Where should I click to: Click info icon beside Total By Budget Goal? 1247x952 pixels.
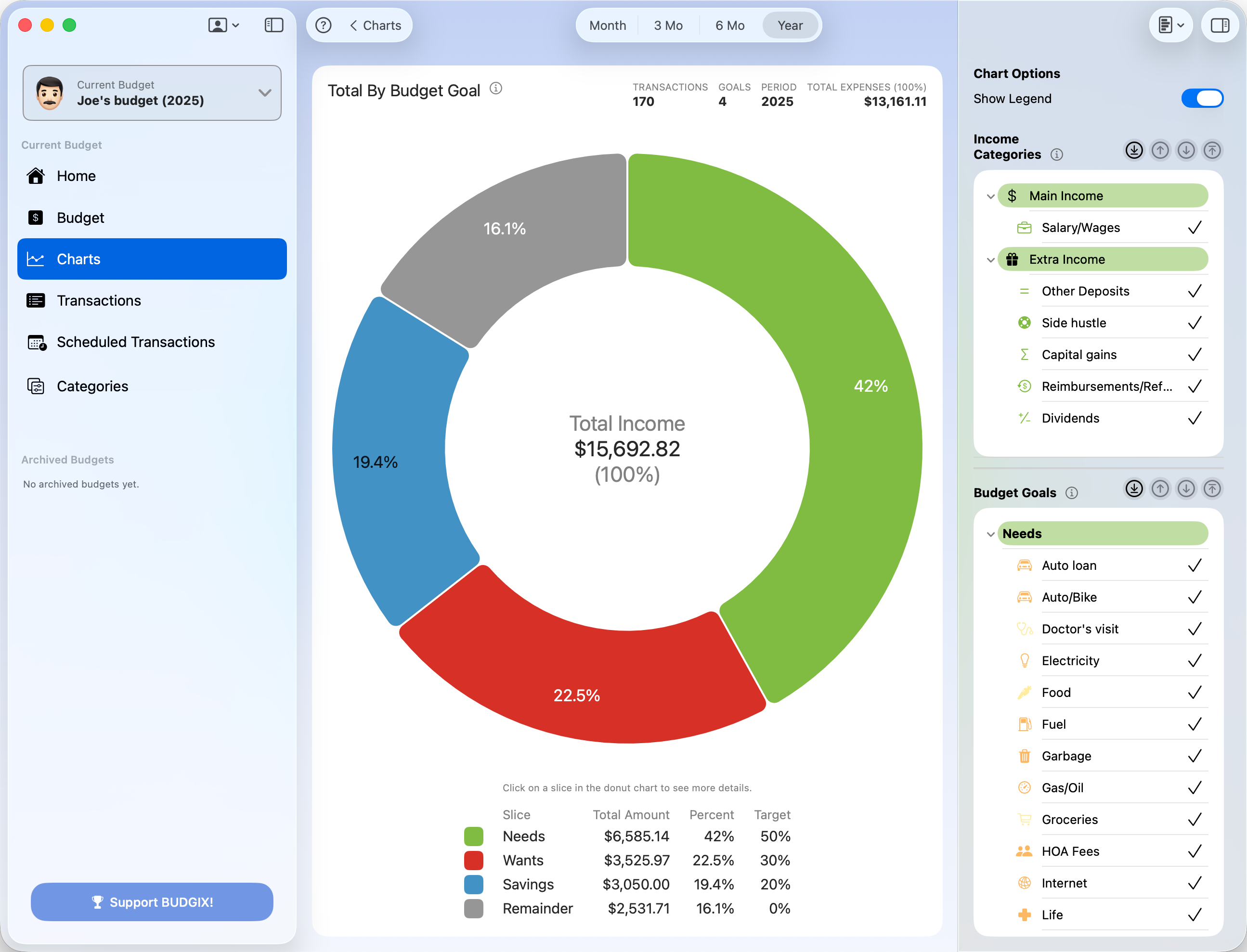(x=496, y=89)
